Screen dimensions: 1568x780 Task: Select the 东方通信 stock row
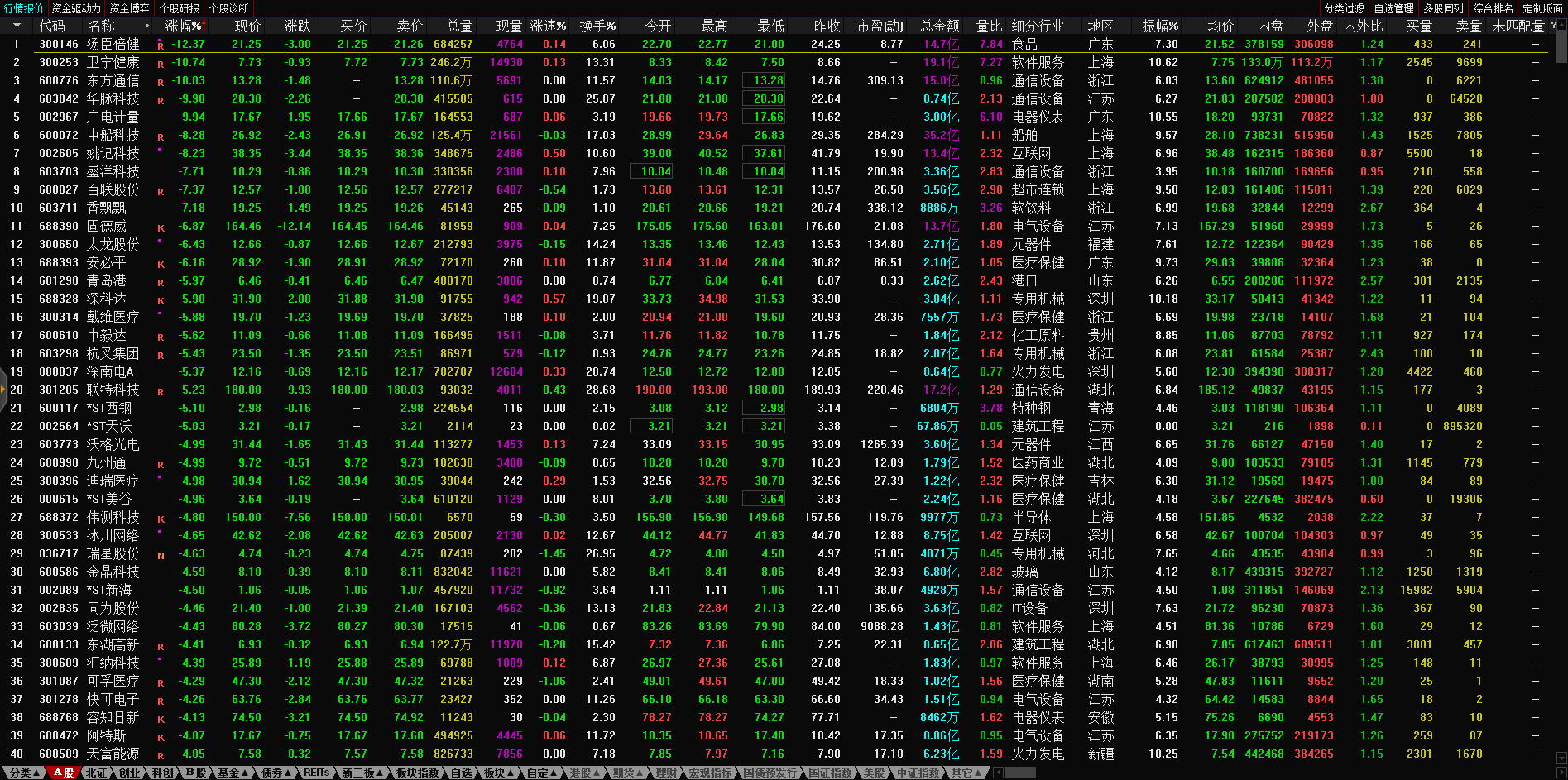113,80
